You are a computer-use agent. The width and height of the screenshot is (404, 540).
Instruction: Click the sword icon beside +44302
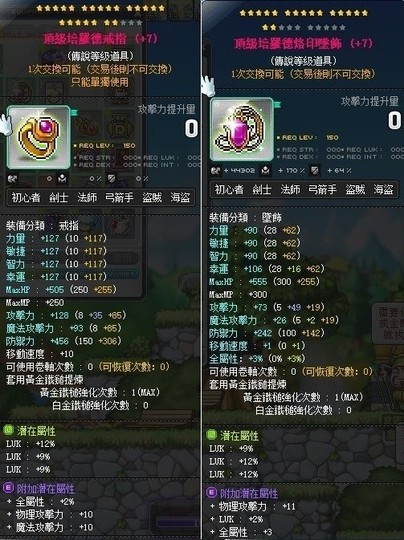tap(216, 170)
